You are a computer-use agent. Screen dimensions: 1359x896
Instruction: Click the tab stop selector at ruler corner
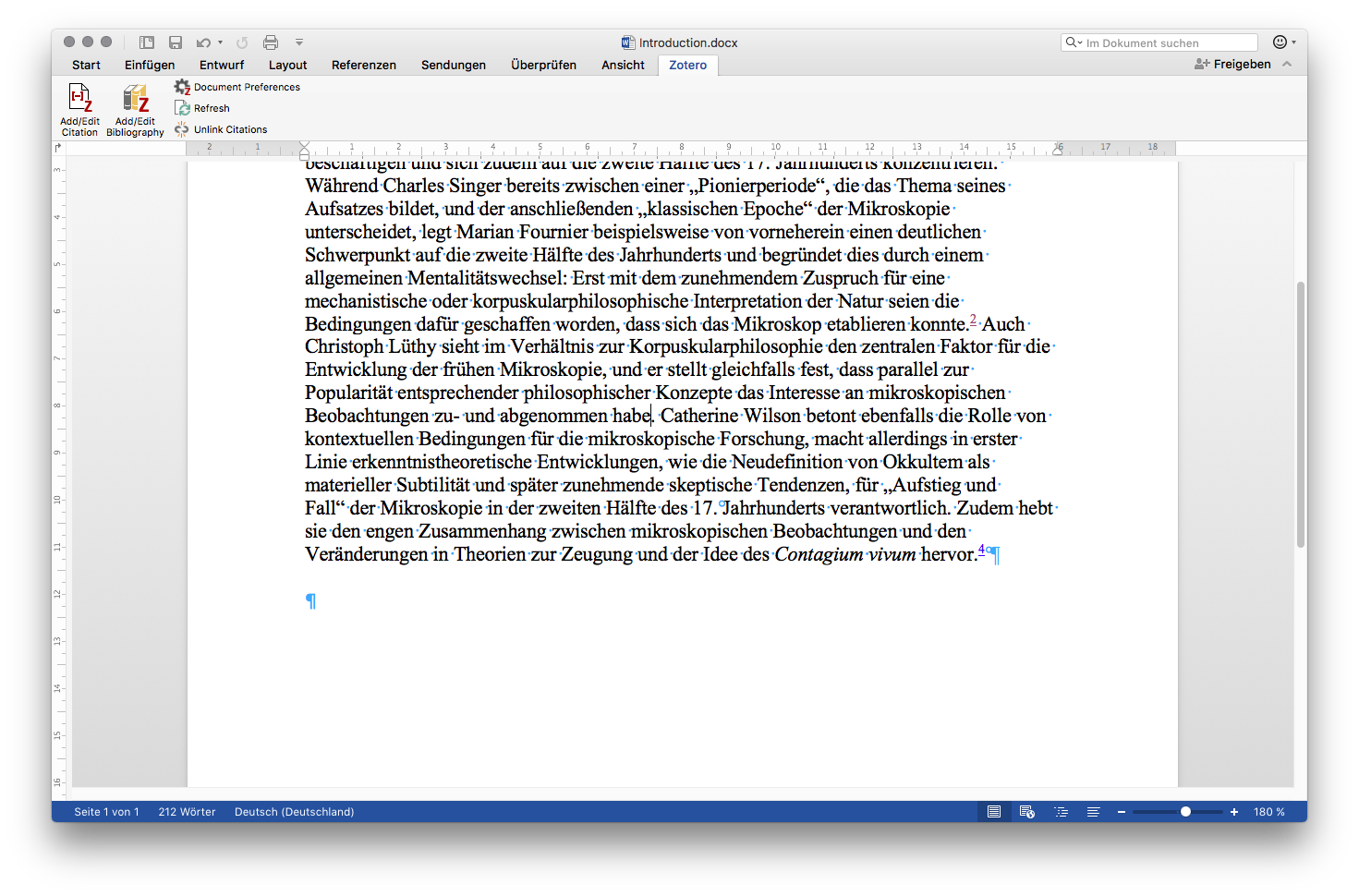(x=58, y=148)
